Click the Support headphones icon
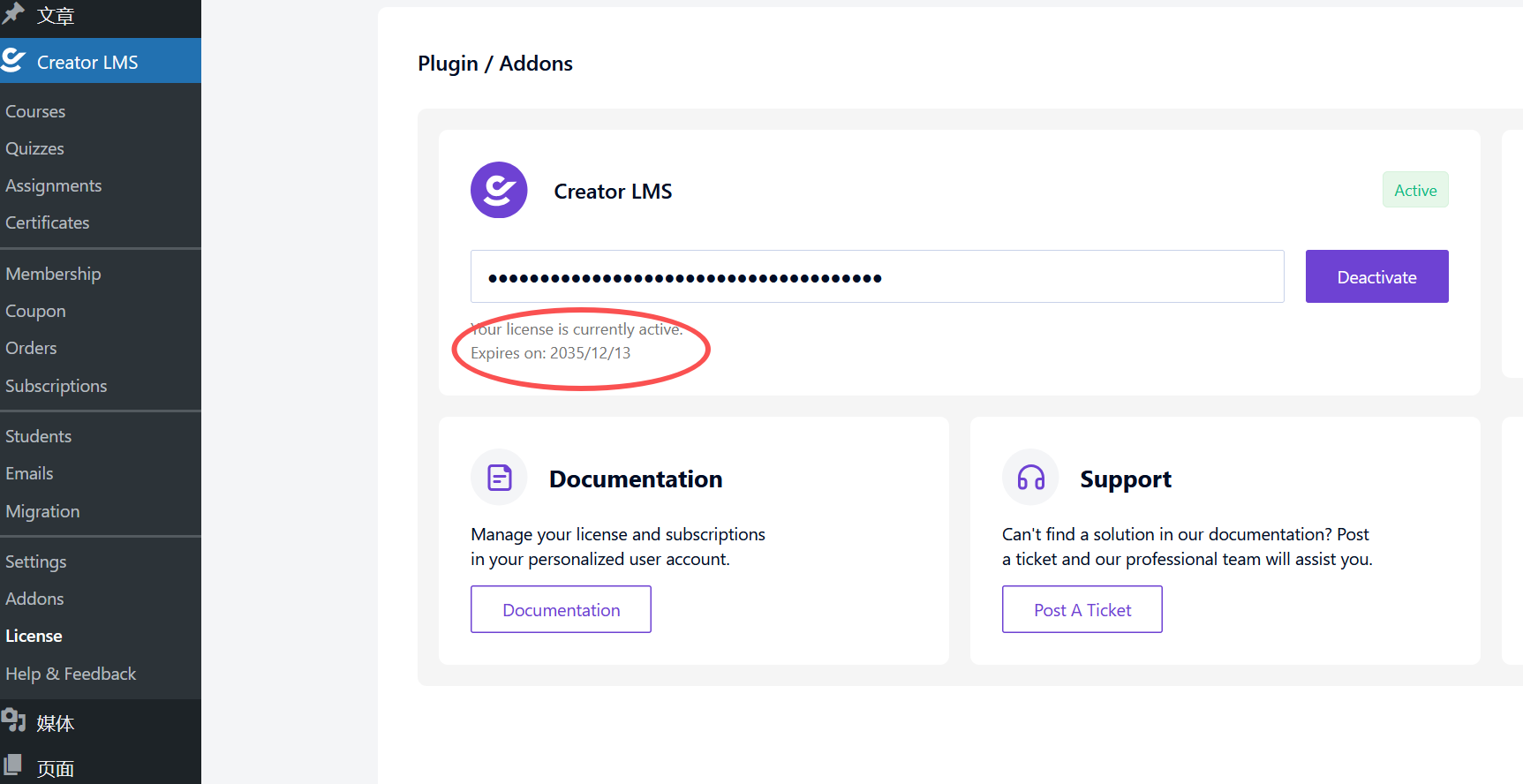The width and height of the screenshot is (1523, 784). point(1030,478)
